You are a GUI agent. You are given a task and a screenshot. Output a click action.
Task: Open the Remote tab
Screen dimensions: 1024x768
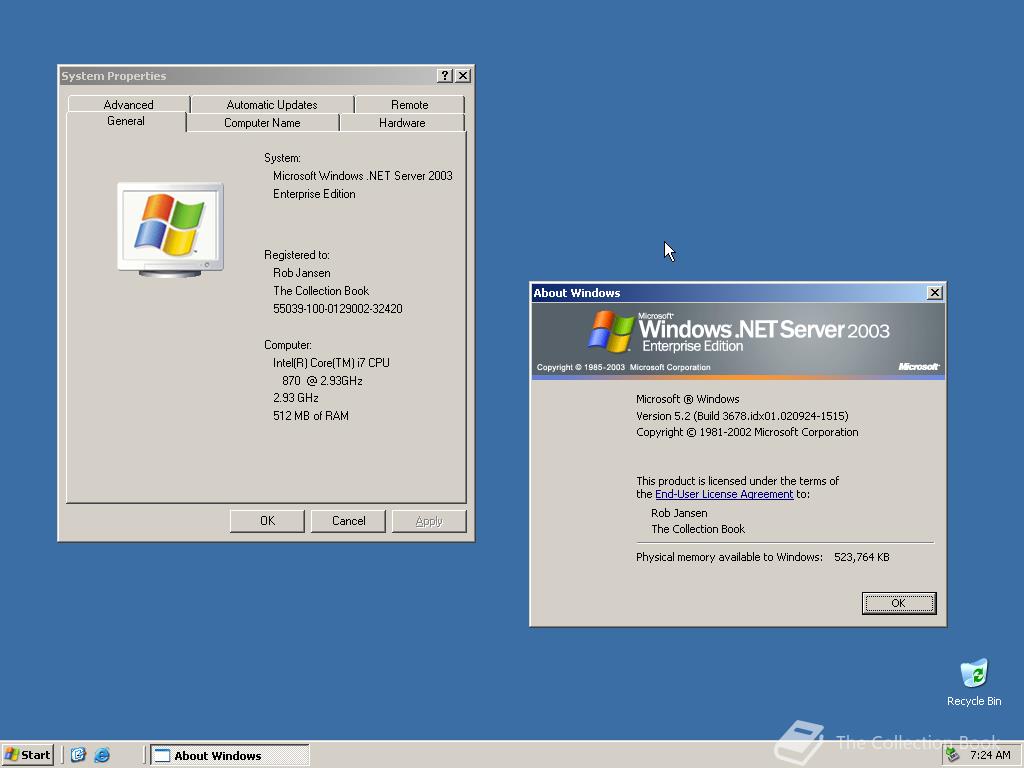(x=409, y=104)
